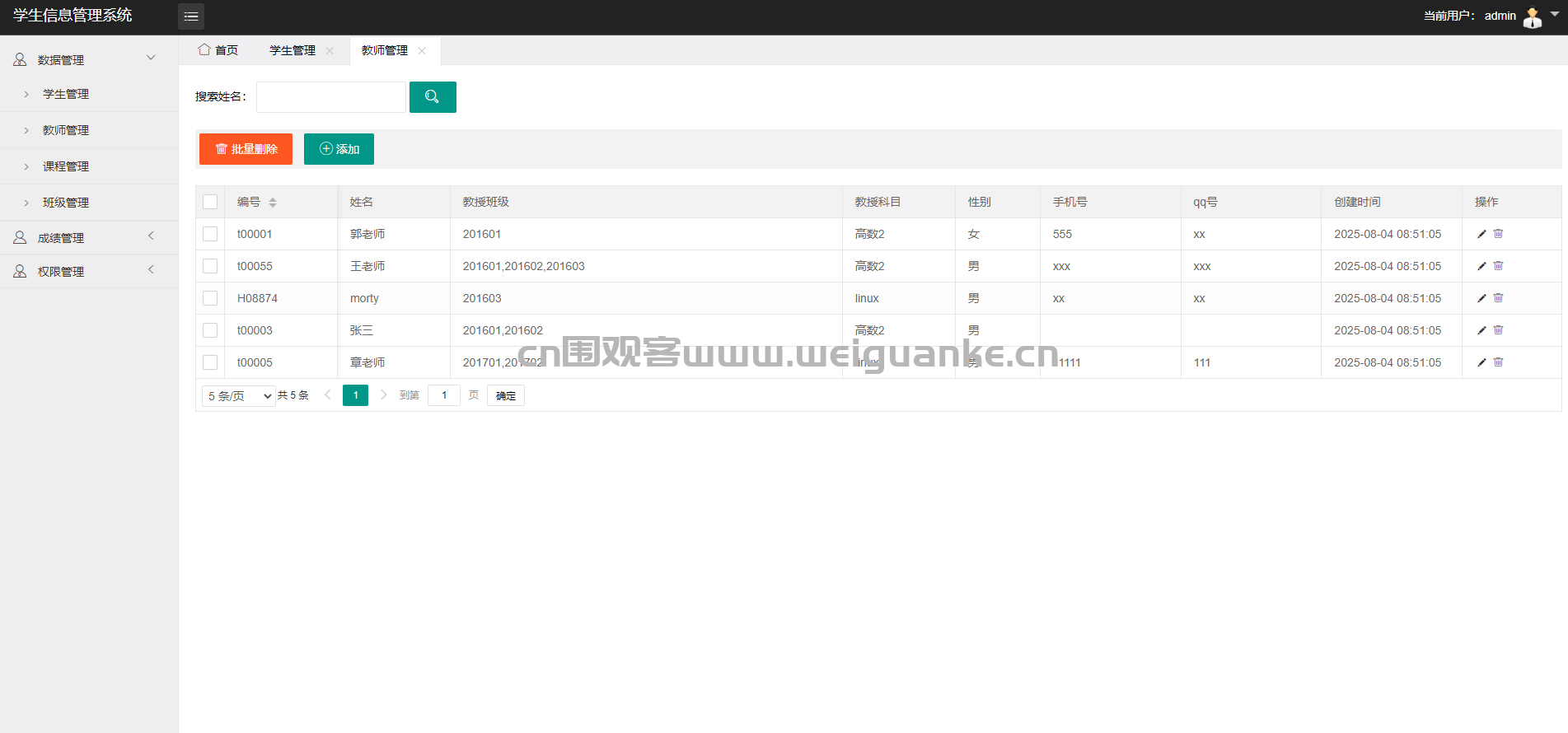The image size is (1568, 733).
Task: Focus the 搜索姓名 input field
Action: 331,97
